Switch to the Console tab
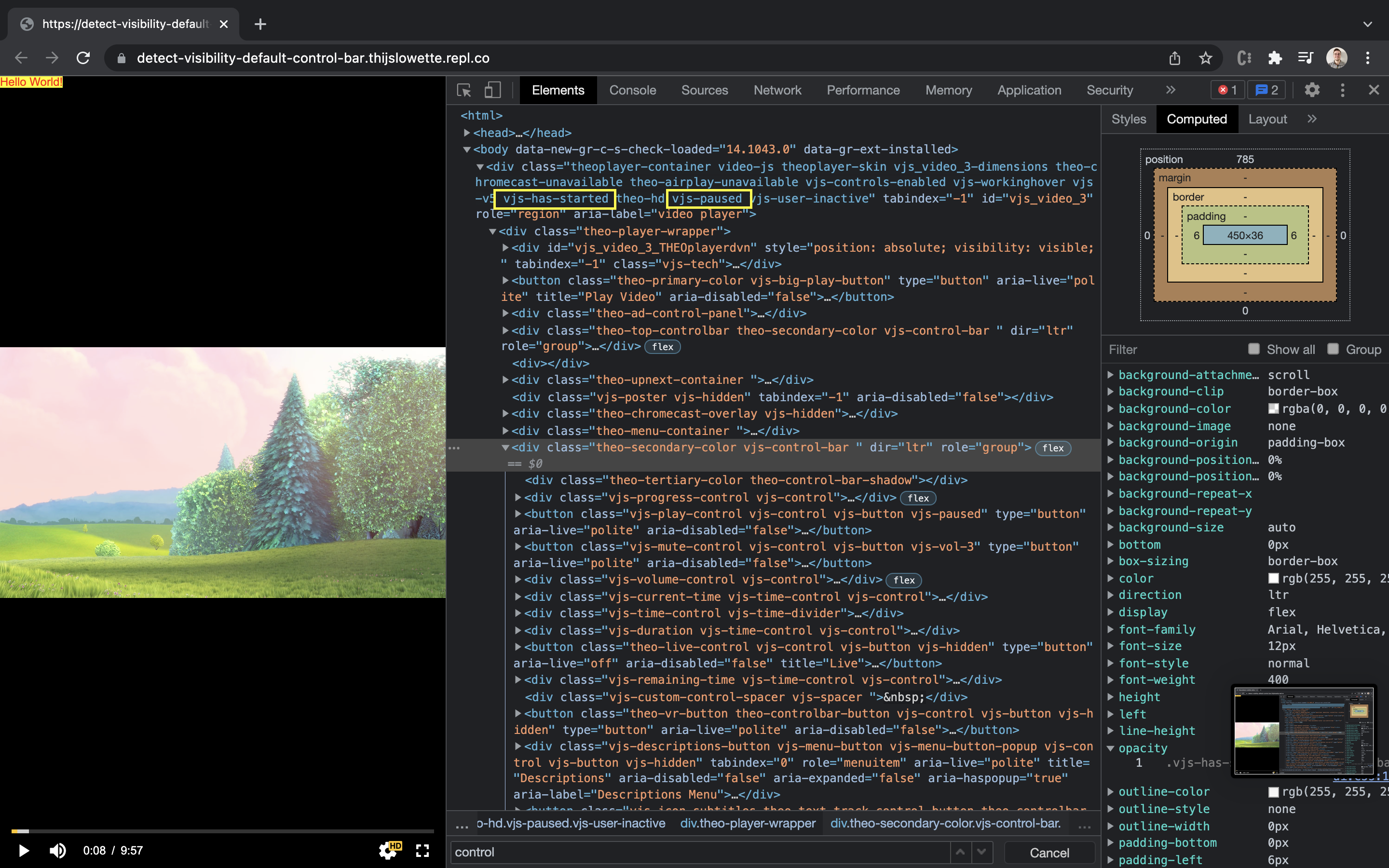This screenshot has height=868, width=1389. tap(632, 90)
